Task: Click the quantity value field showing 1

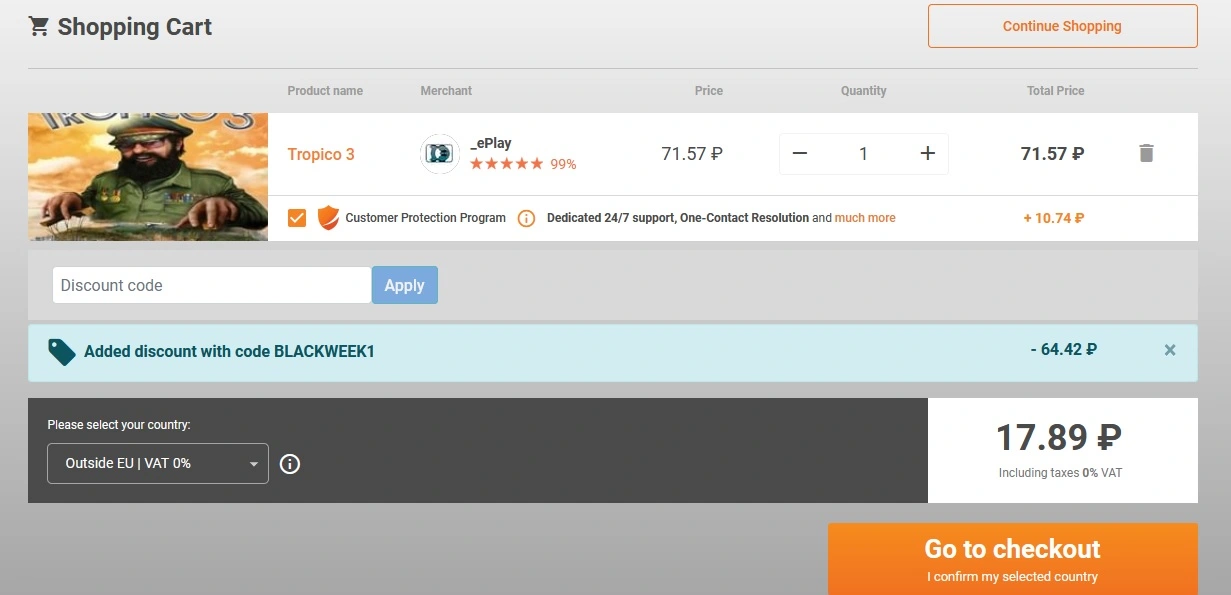Action: [863, 154]
